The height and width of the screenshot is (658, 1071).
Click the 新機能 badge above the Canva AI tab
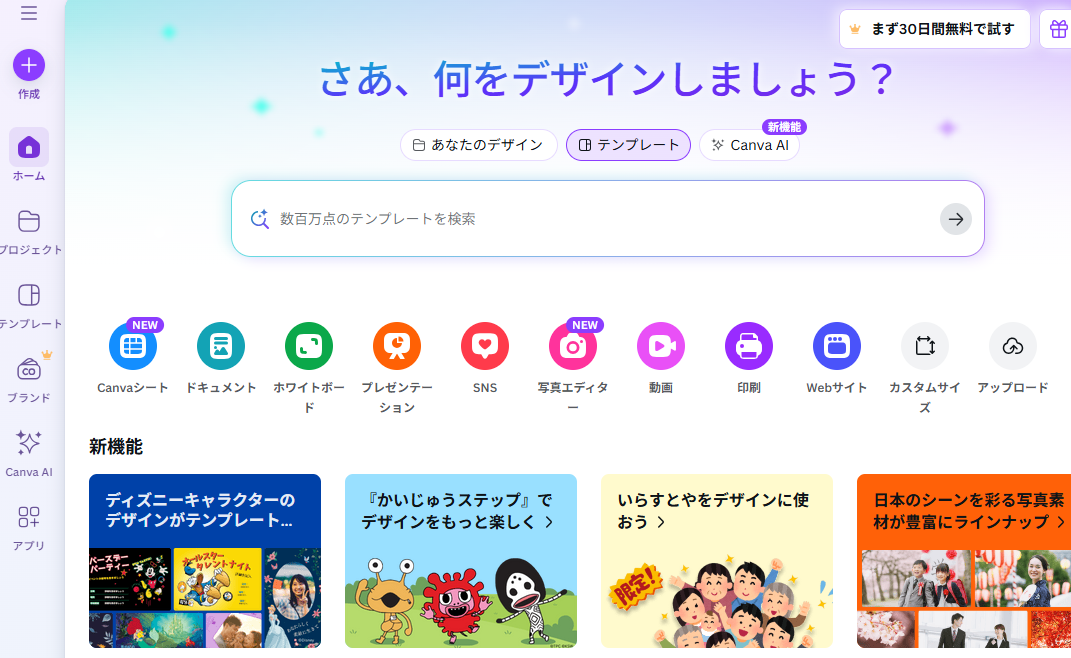tap(785, 127)
